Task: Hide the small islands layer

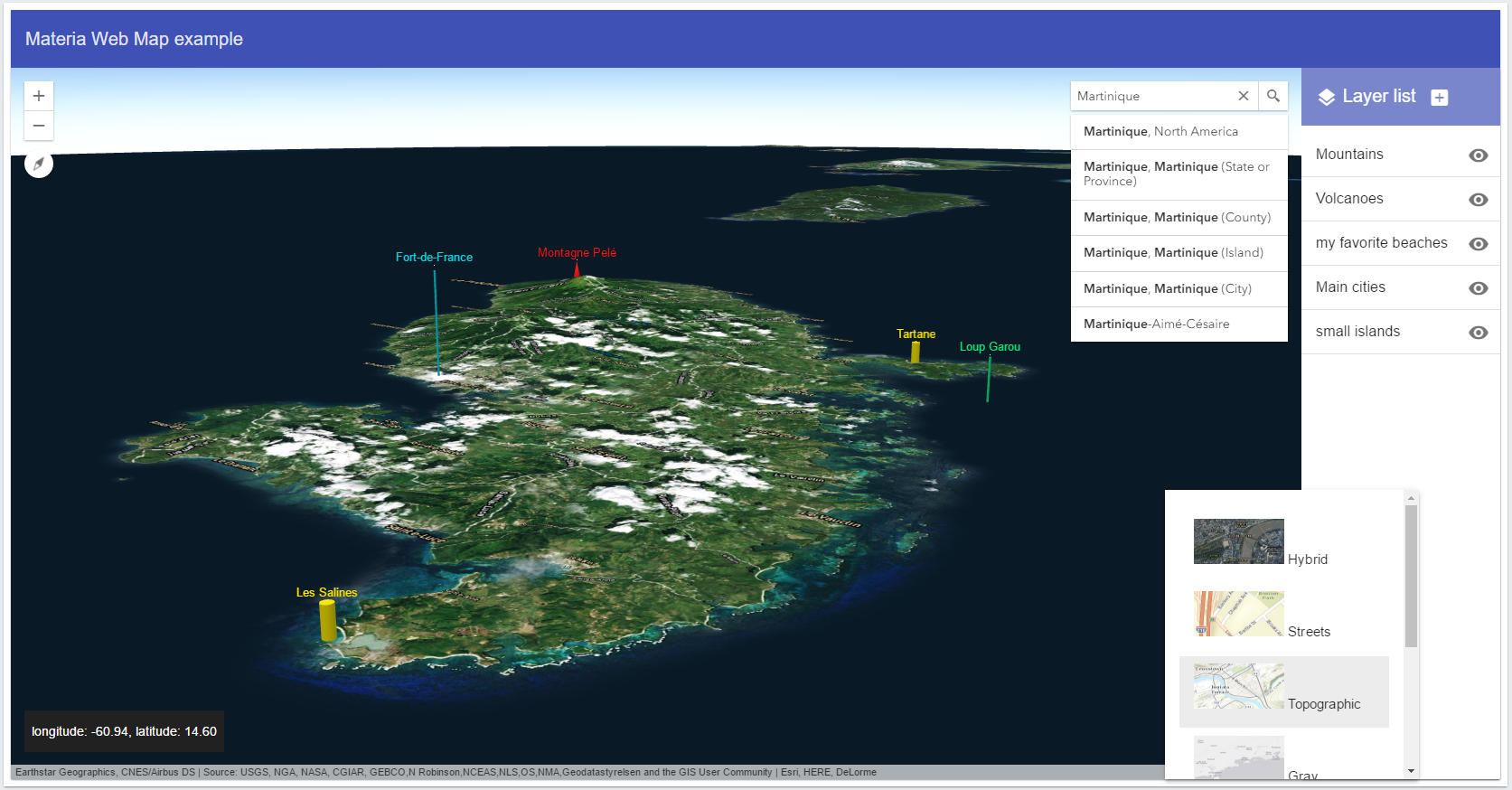Action: click(1479, 333)
